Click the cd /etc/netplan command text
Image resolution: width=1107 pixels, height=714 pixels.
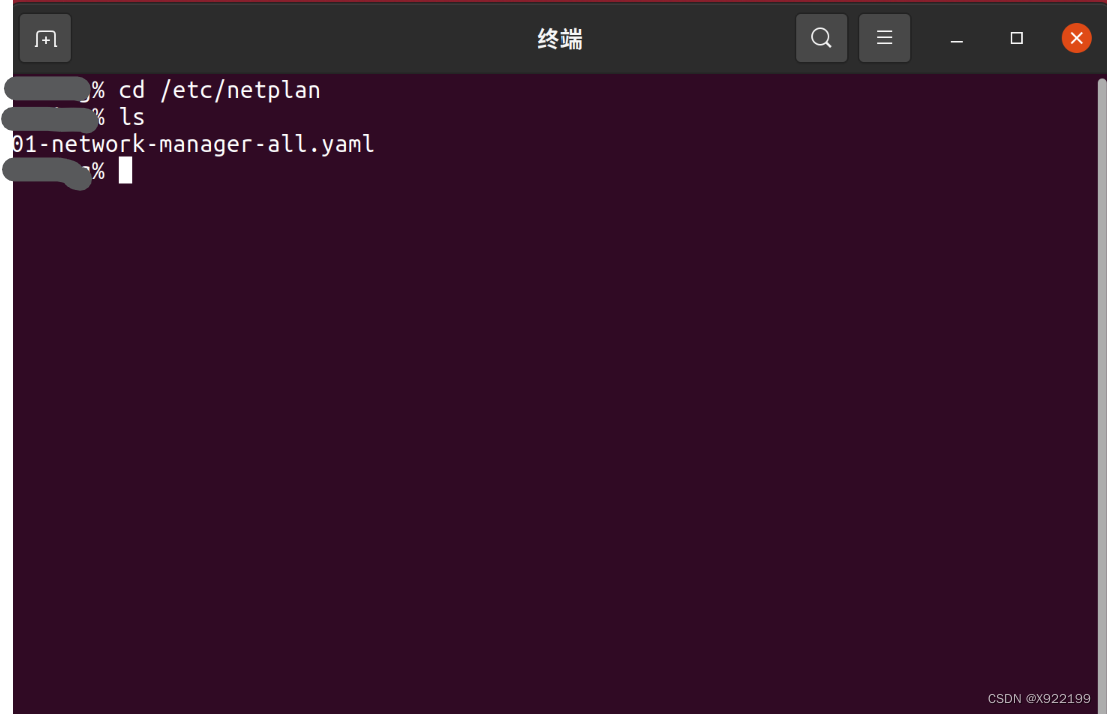coord(219,90)
